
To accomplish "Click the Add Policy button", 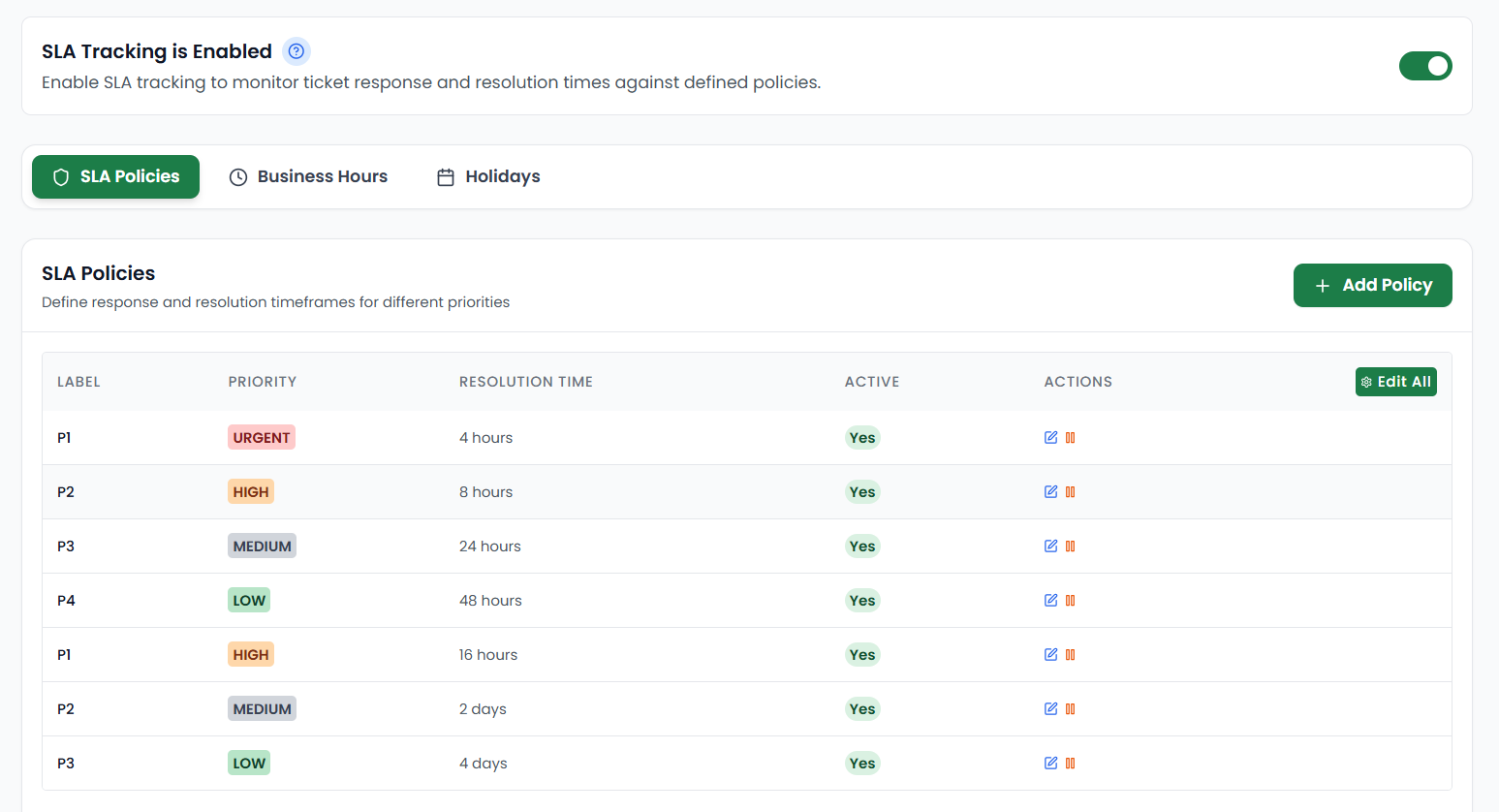I will tap(1373, 285).
